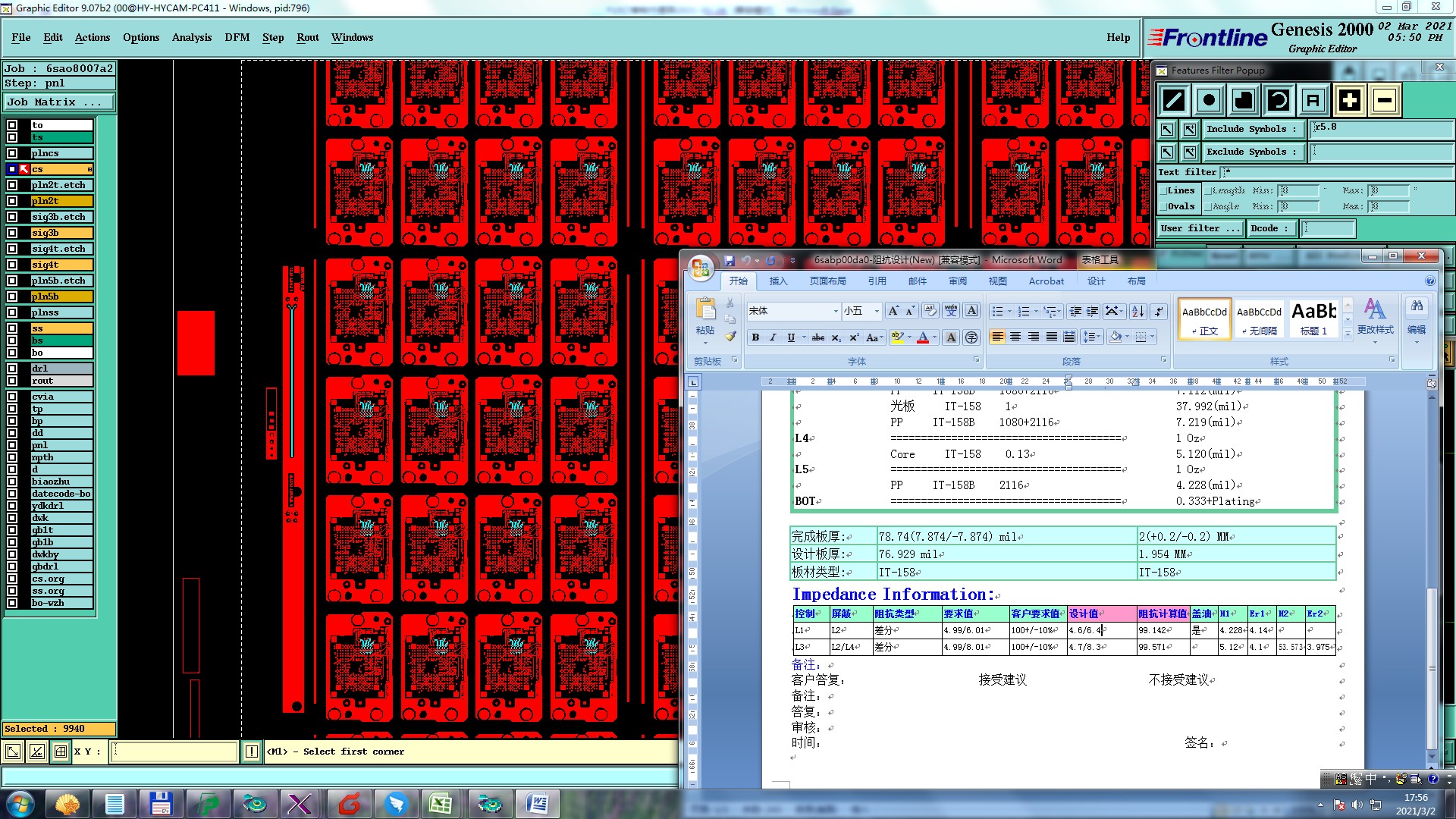The width and height of the screenshot is (1456, 819).
Task: Click the Sort icon in Word paragraph group
Action: tap(1138, 311)
